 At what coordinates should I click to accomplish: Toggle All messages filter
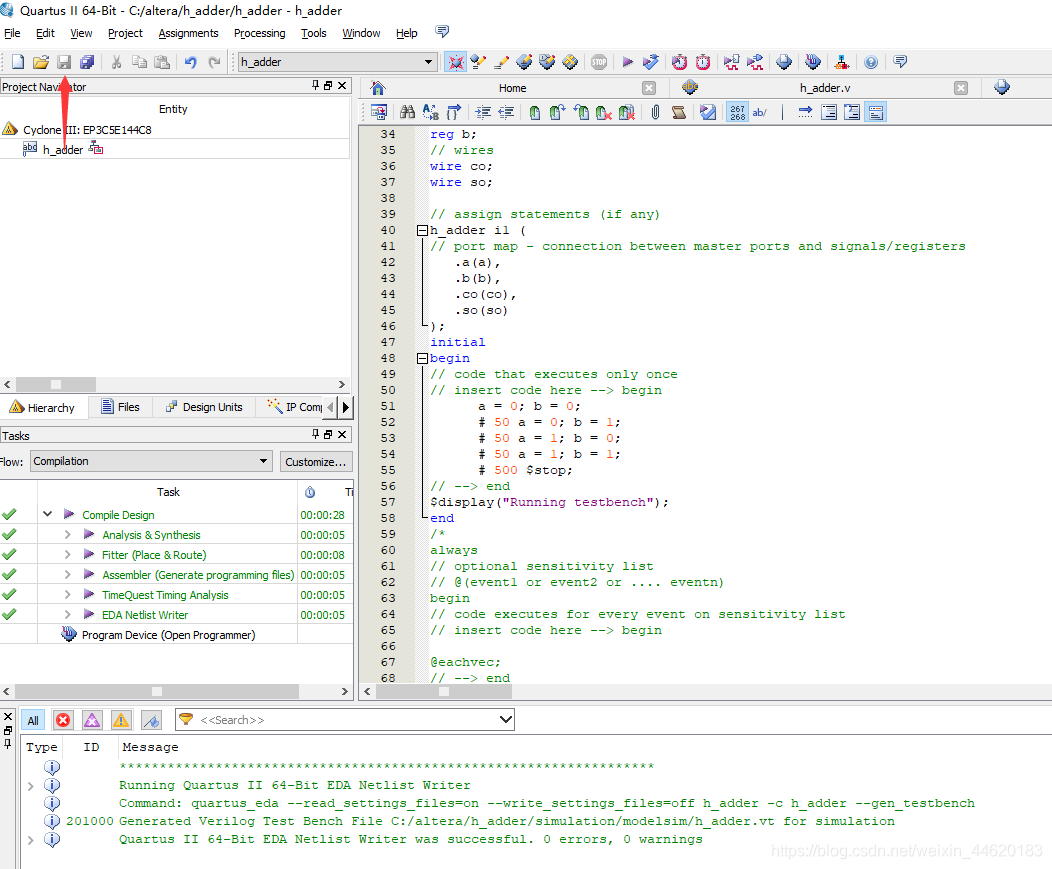pos(33,720)
